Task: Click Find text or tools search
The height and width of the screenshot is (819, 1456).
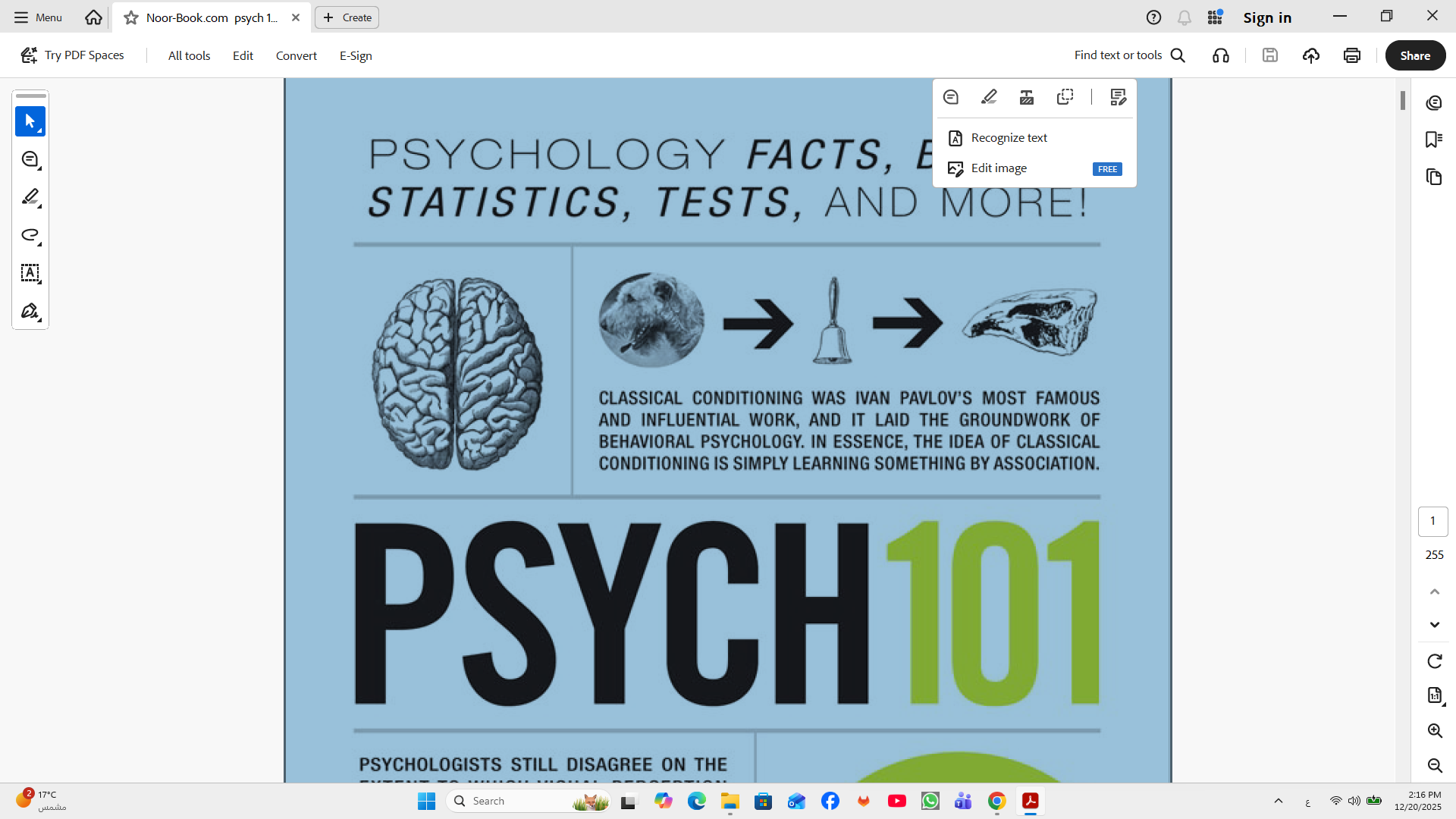Action: [x=1129, y=55]
